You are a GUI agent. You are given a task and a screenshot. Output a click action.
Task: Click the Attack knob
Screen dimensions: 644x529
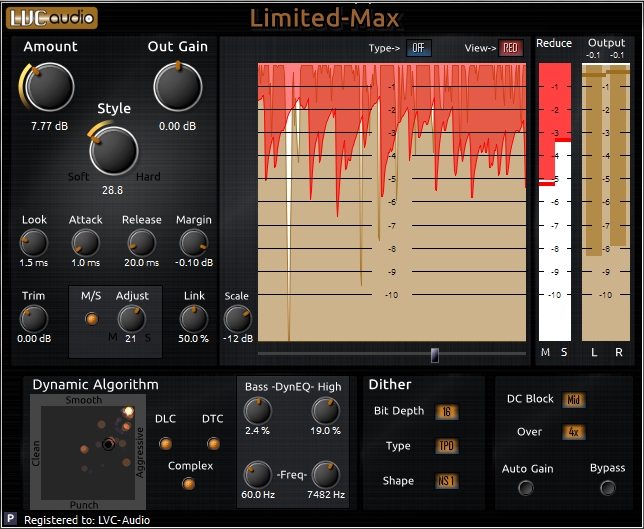pyautogui.click(x=86, y=242)
